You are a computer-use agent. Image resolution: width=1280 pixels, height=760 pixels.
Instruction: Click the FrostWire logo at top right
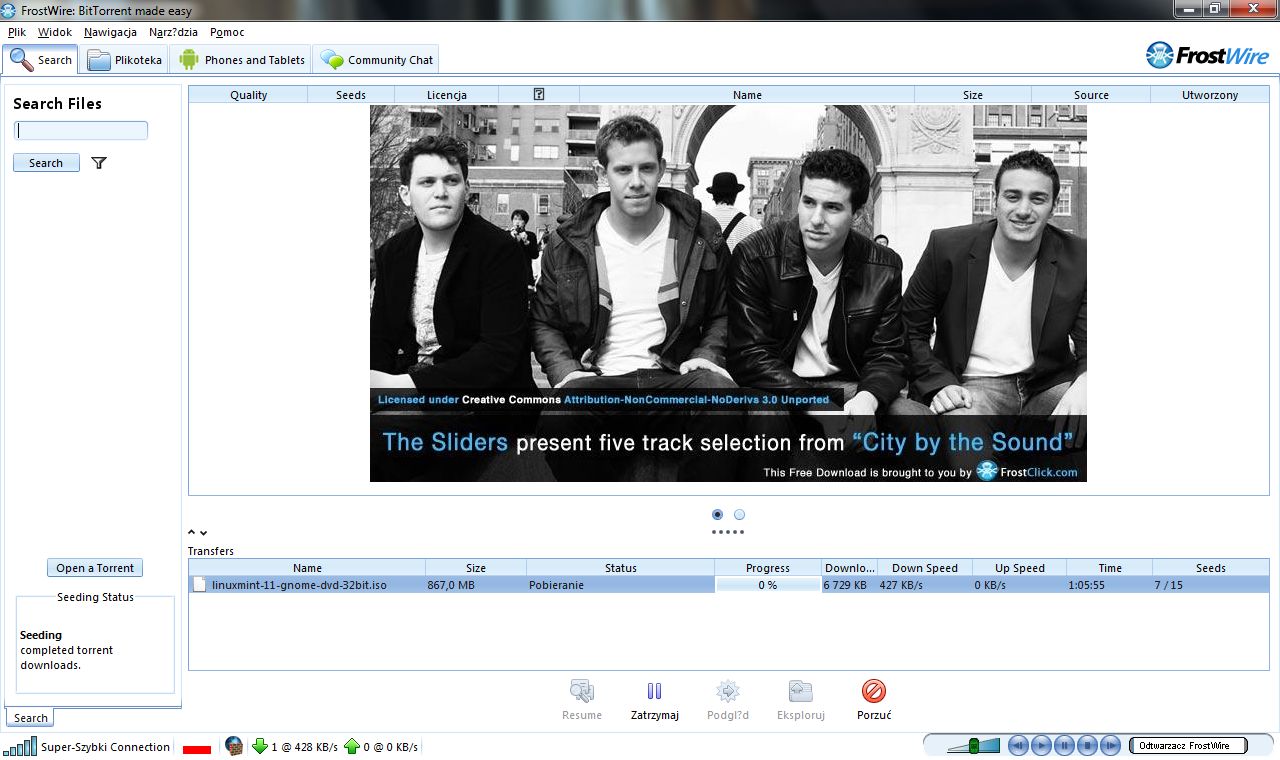click(1207, 55)
